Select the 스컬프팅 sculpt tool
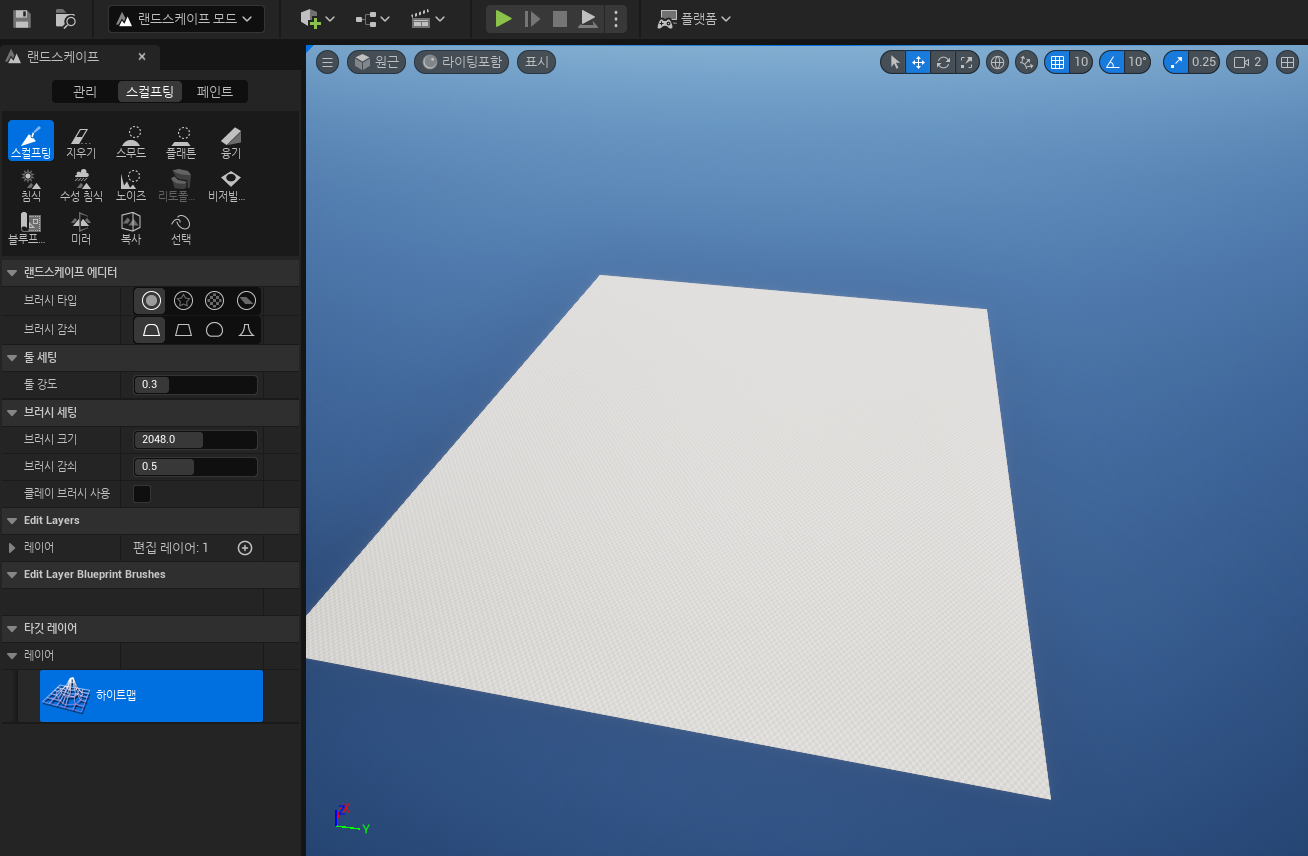Screen dimensions: 1308x856 point(31,141)
